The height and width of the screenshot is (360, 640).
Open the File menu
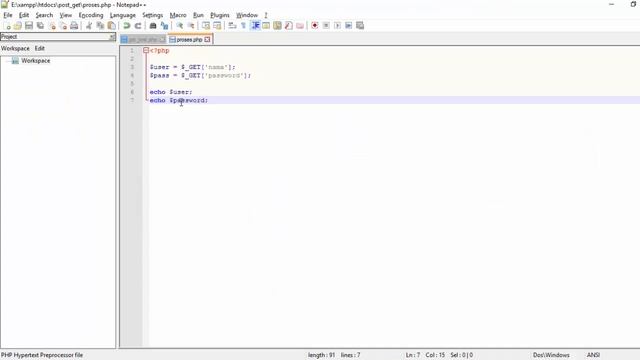(x=8, y=15)
